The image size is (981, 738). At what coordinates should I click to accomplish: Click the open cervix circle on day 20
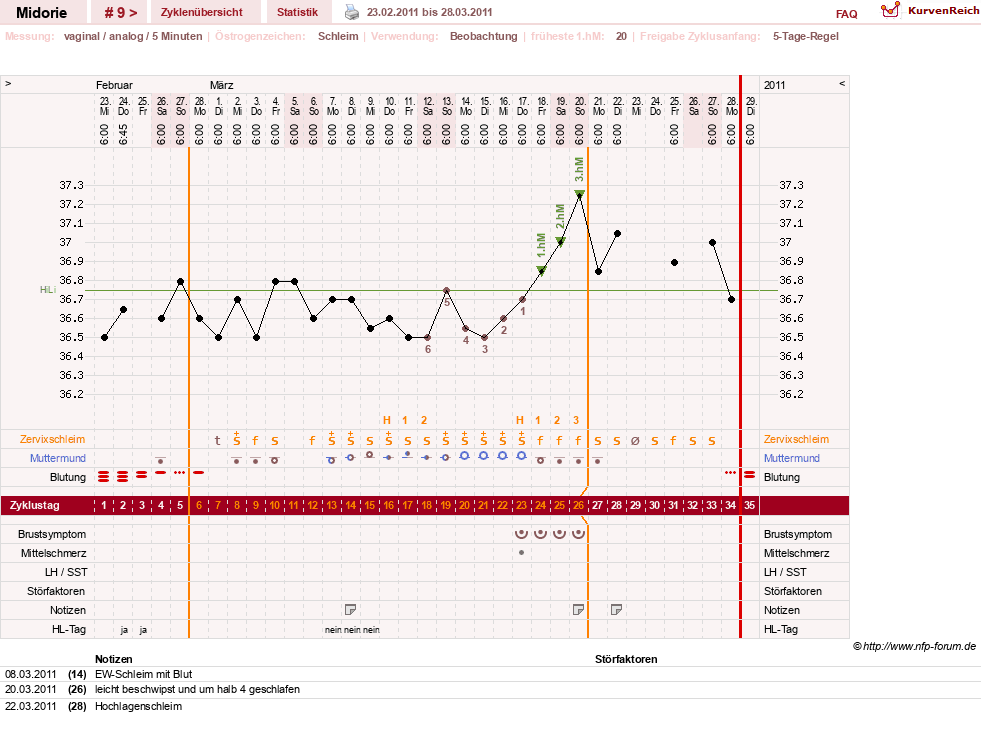(x=464, y=456)
